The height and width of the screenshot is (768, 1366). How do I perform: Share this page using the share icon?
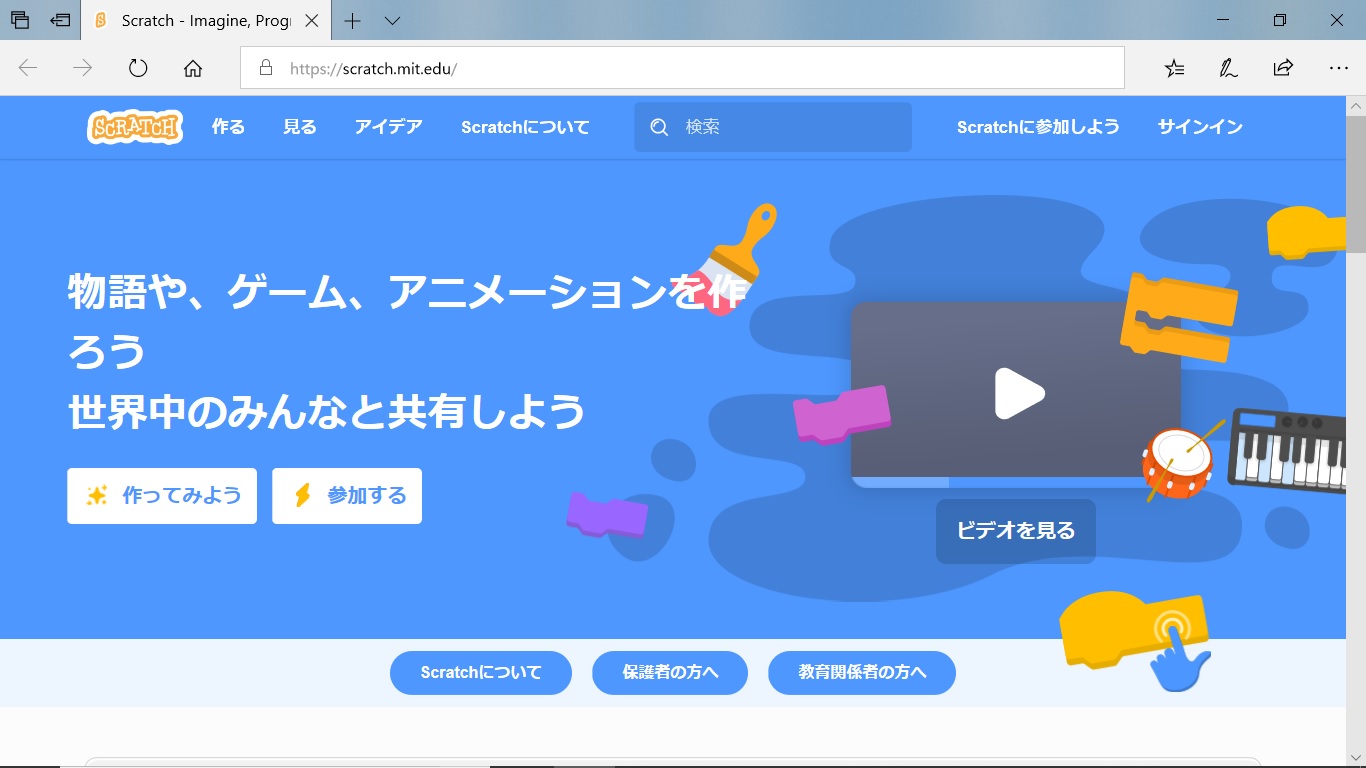point(1283,68)
